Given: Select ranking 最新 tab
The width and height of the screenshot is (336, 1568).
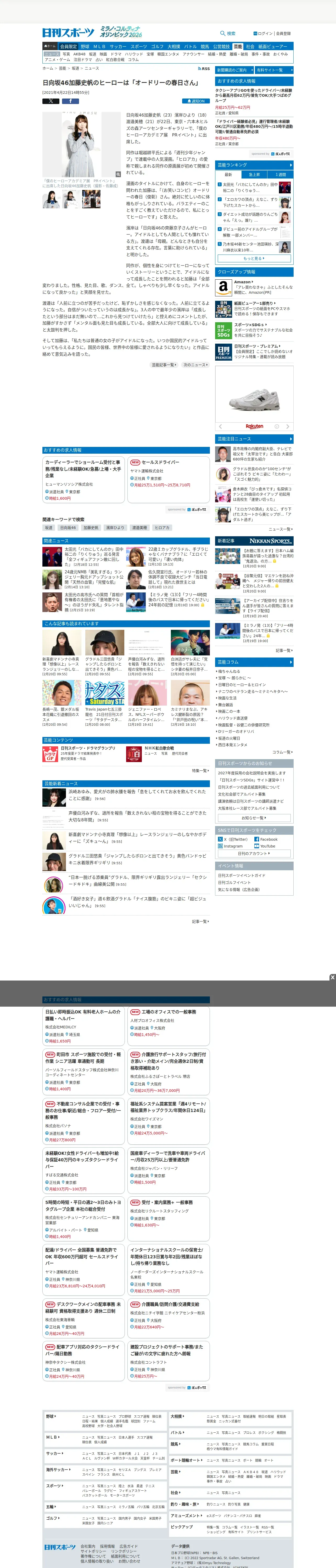Looking at the screenshot, I should 229,175.
